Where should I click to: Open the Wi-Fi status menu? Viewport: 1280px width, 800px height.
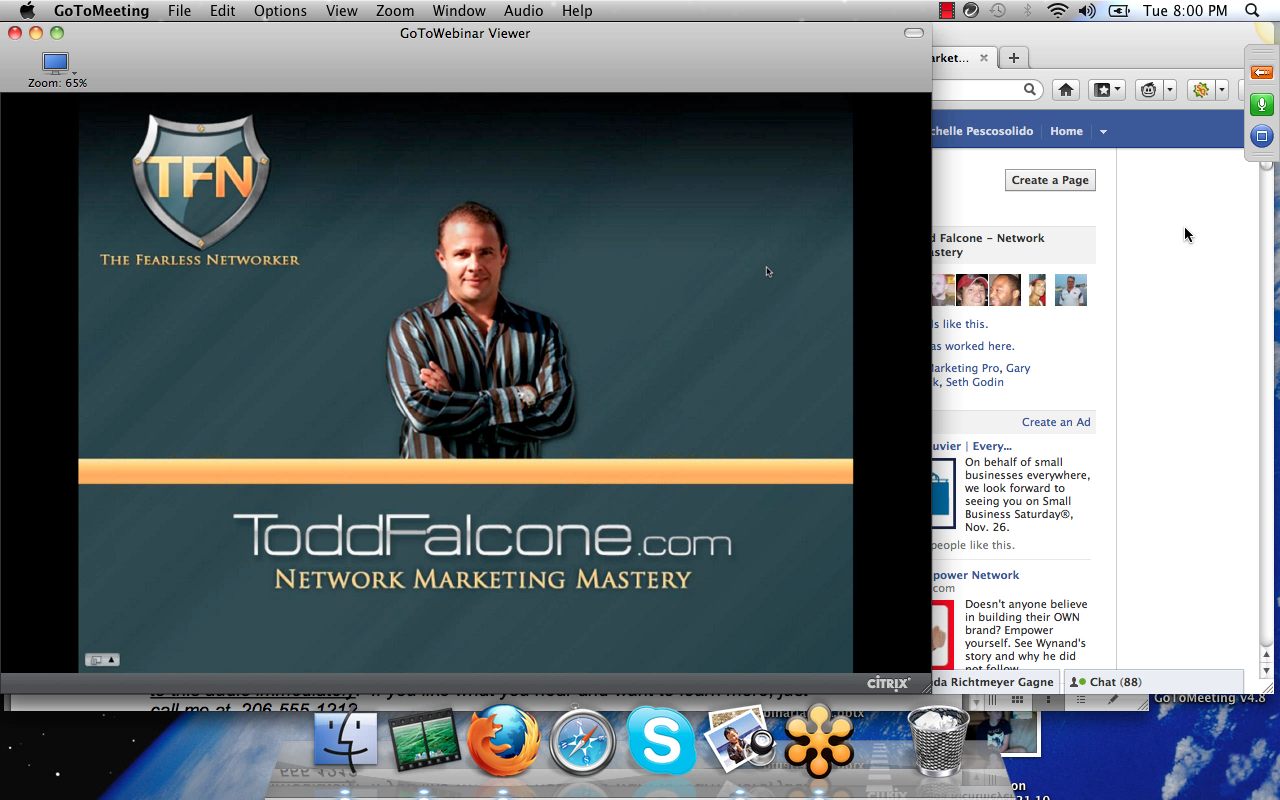point(1057,11)
